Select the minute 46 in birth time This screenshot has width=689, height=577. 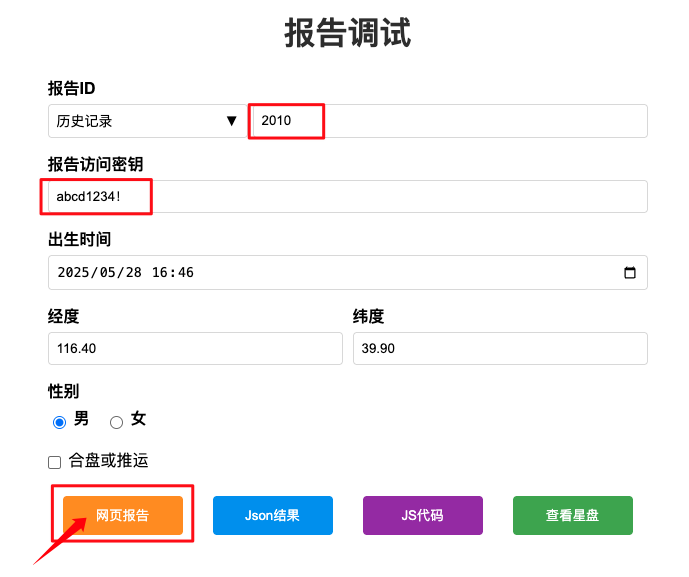click(185, 273)
